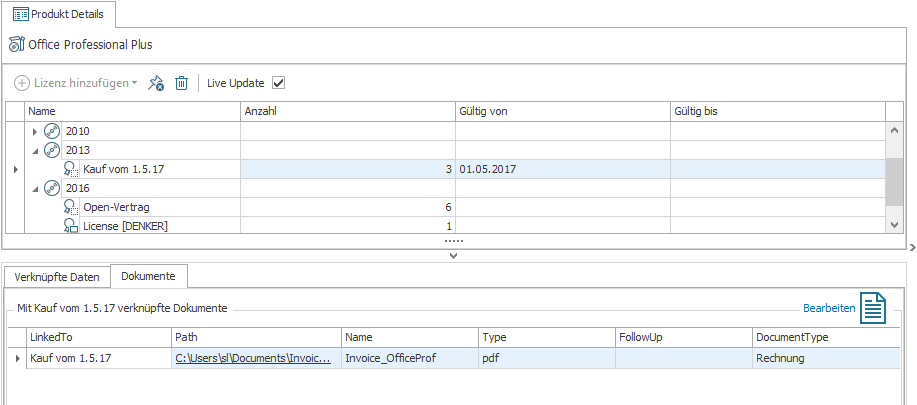Click the 2013 version label
The image size is (917, 405).
tap(78, 150)
